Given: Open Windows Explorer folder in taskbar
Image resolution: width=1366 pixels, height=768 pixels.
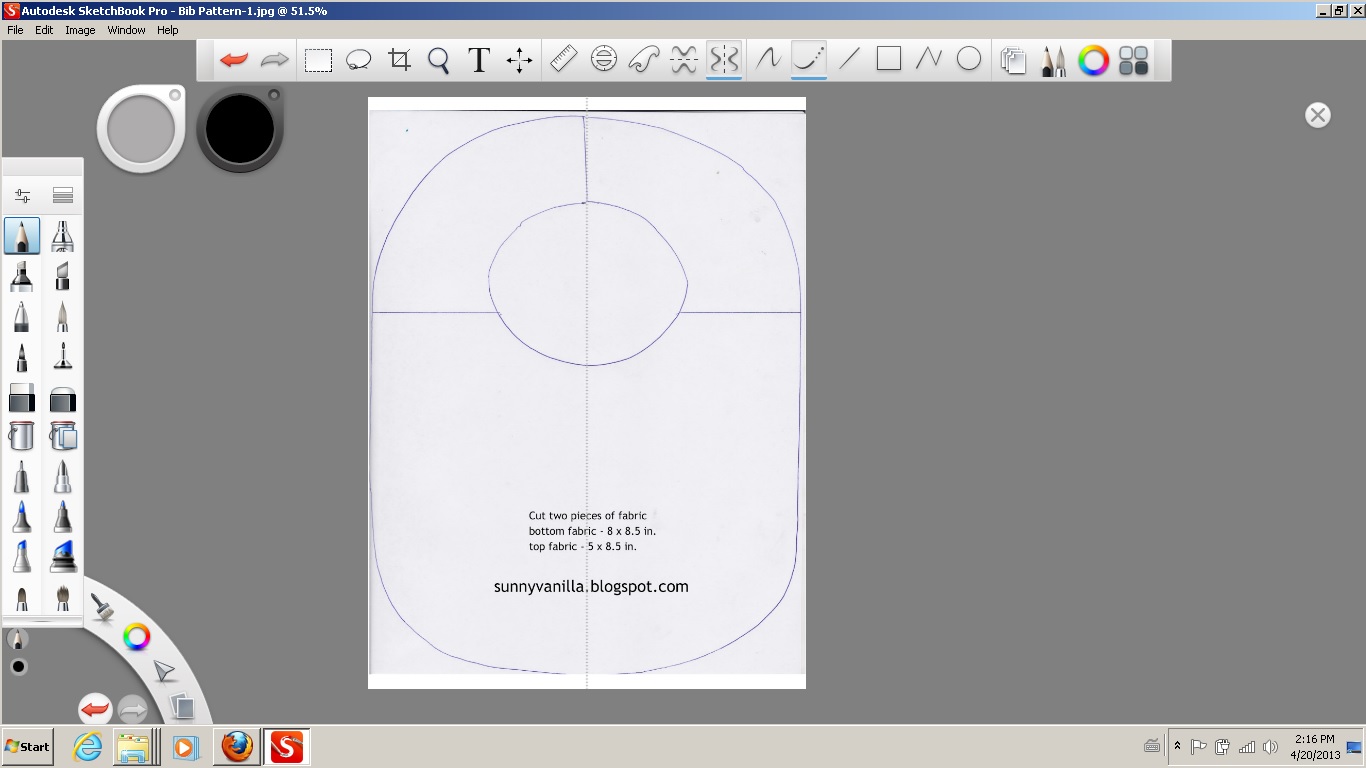Looking at the screenshot, I should (x=133, y=747).
